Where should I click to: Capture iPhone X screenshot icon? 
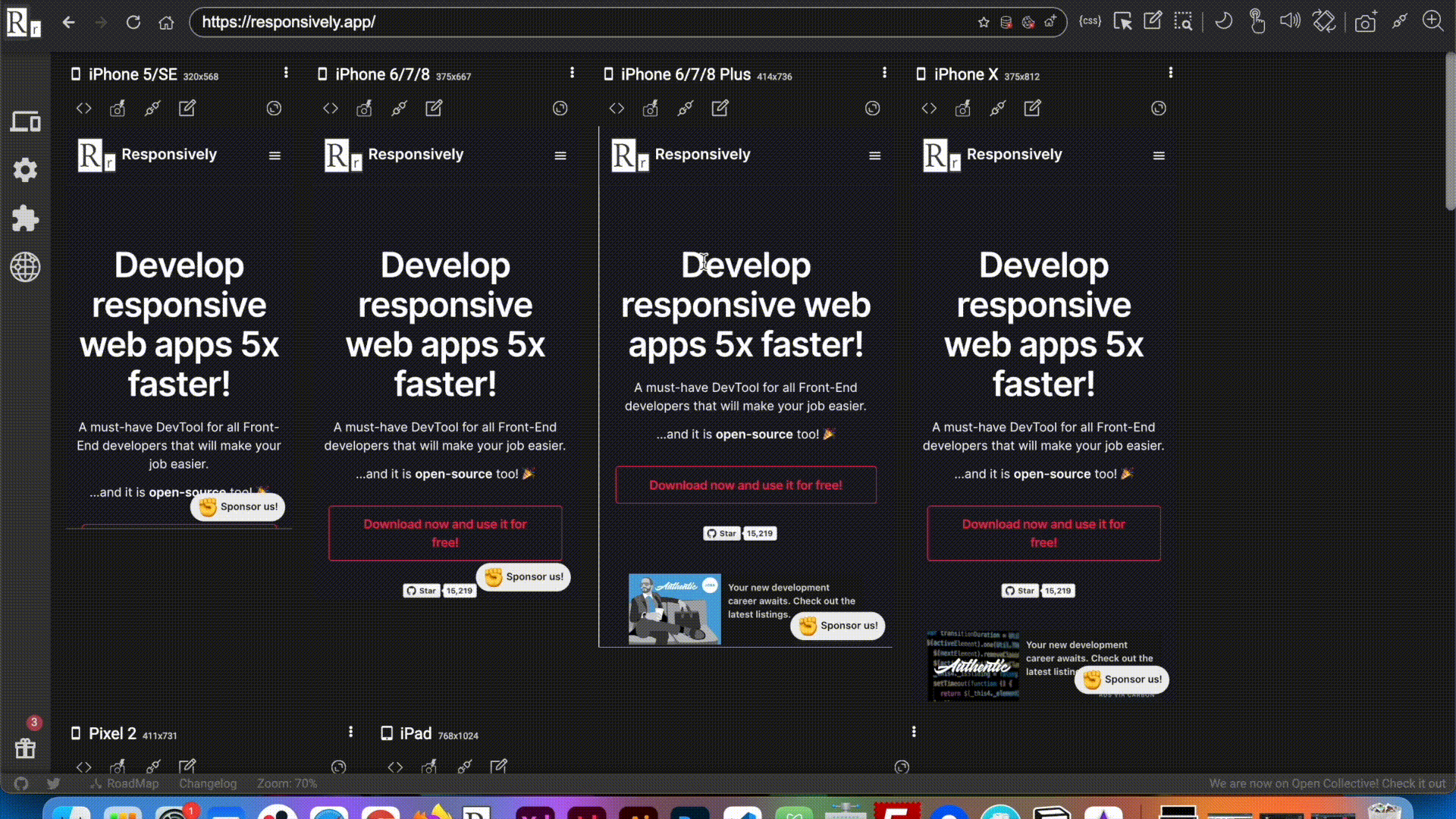tap(963, 108)
